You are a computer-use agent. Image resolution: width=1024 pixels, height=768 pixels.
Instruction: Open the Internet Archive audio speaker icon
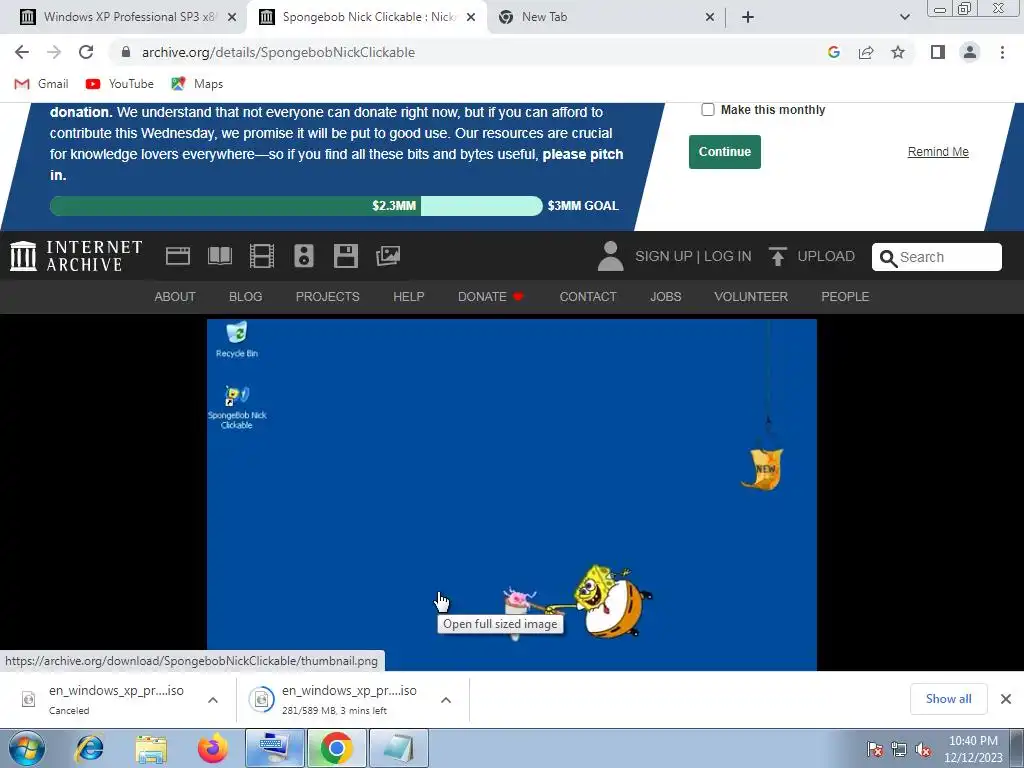[304, 256]
